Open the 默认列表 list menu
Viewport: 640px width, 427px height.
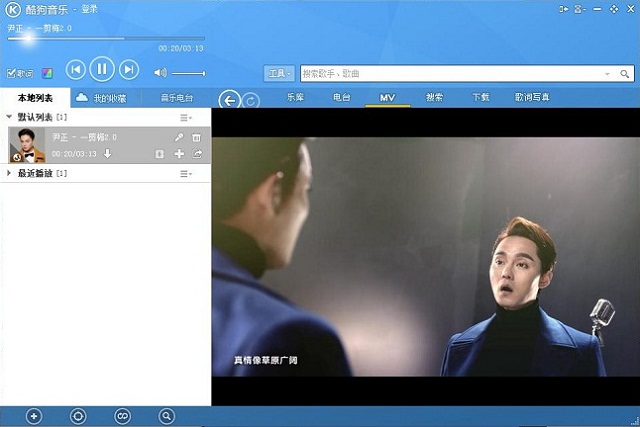click(186, 118)
